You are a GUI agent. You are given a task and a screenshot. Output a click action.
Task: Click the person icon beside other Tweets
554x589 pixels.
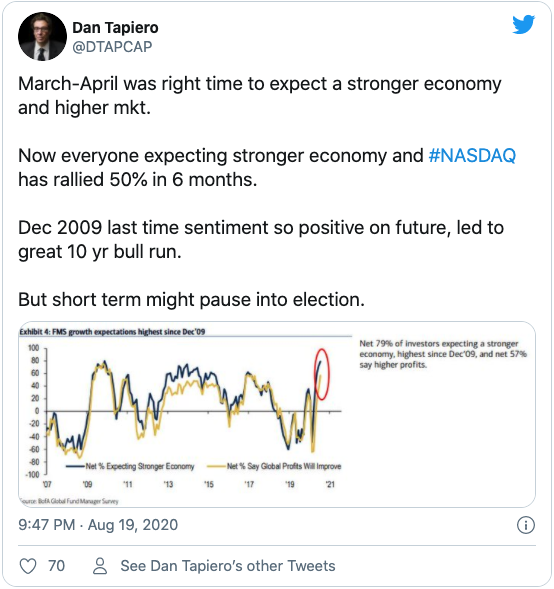coord(100,566)
